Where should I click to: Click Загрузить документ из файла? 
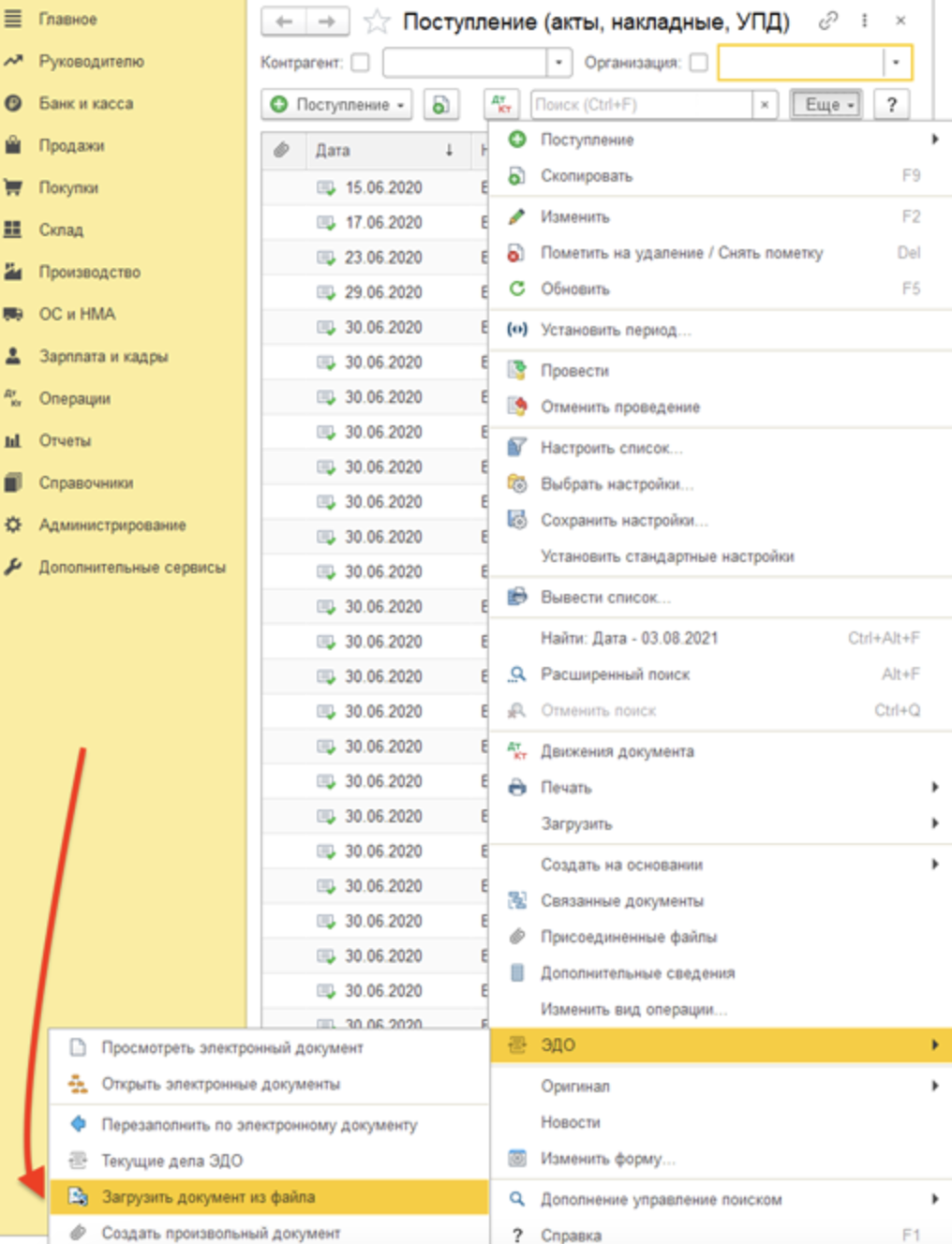point(270,1197)
